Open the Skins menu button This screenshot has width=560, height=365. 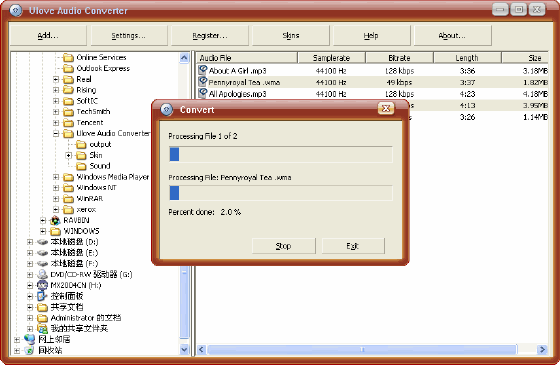(291, 35)
